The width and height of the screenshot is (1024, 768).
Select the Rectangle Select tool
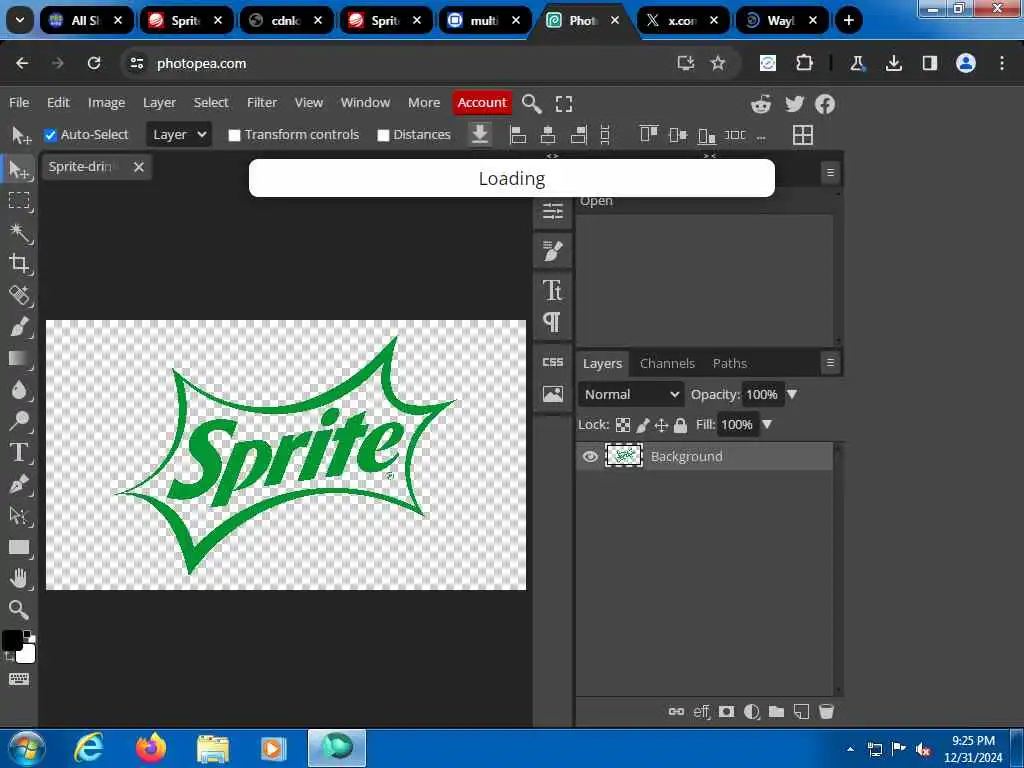coord(19,200)
